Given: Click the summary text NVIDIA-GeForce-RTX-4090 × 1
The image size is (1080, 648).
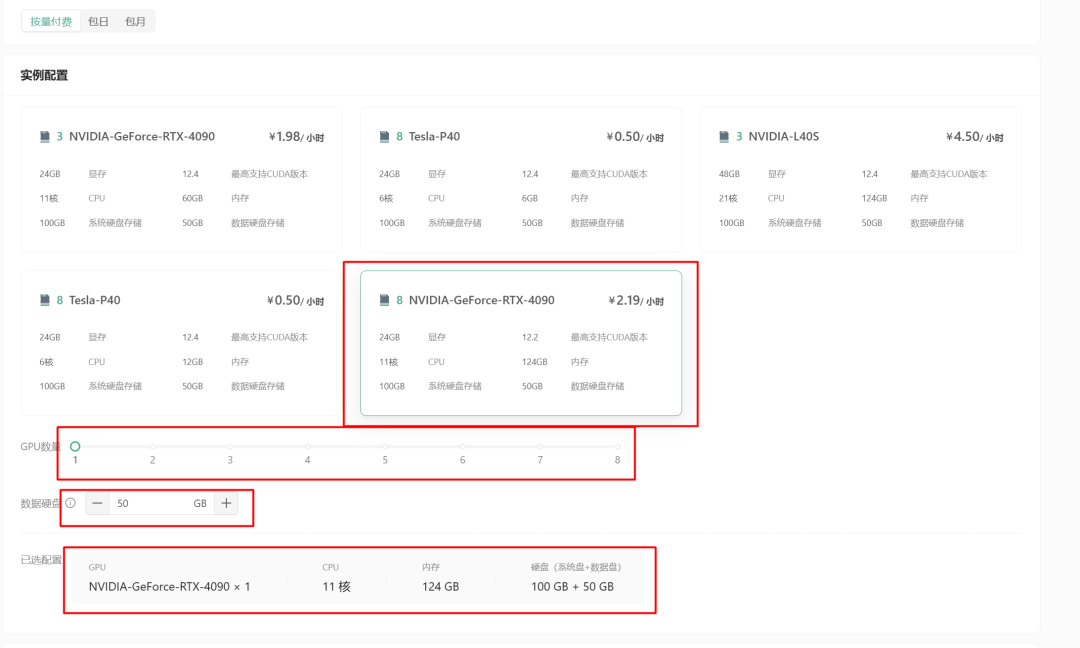Looking at the screenshot, I should click(169, 587).
